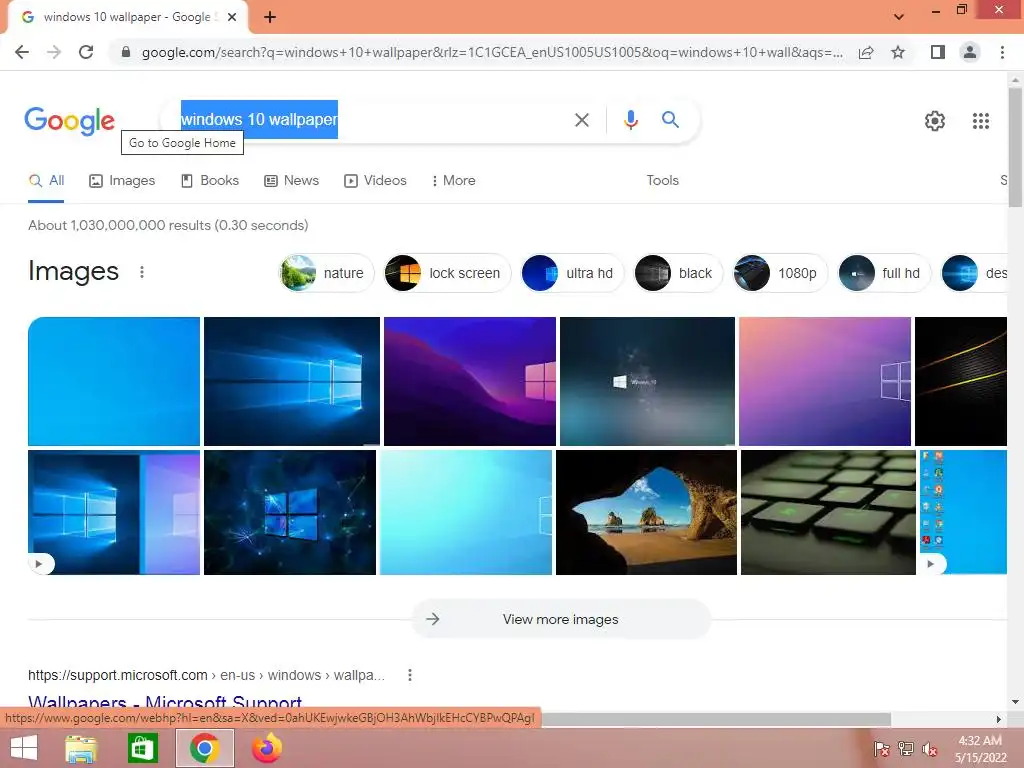The width and height of the screenshot is (1024, 768).
Task: Click the Chrome taskbar icon
Action: pos(205,748)
